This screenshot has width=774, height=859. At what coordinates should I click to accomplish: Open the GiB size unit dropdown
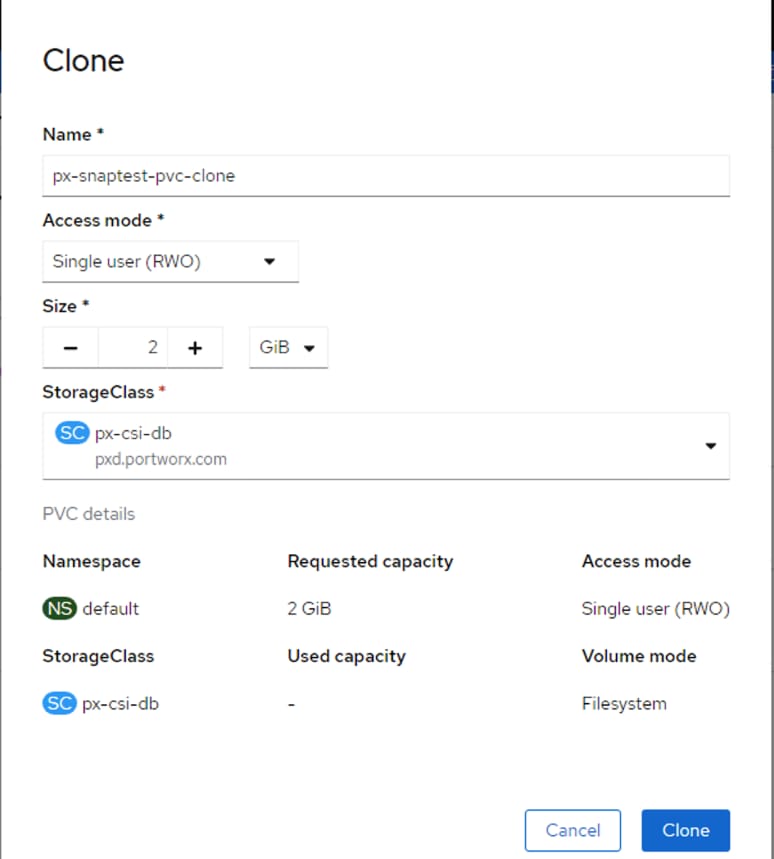pos(288,348)
